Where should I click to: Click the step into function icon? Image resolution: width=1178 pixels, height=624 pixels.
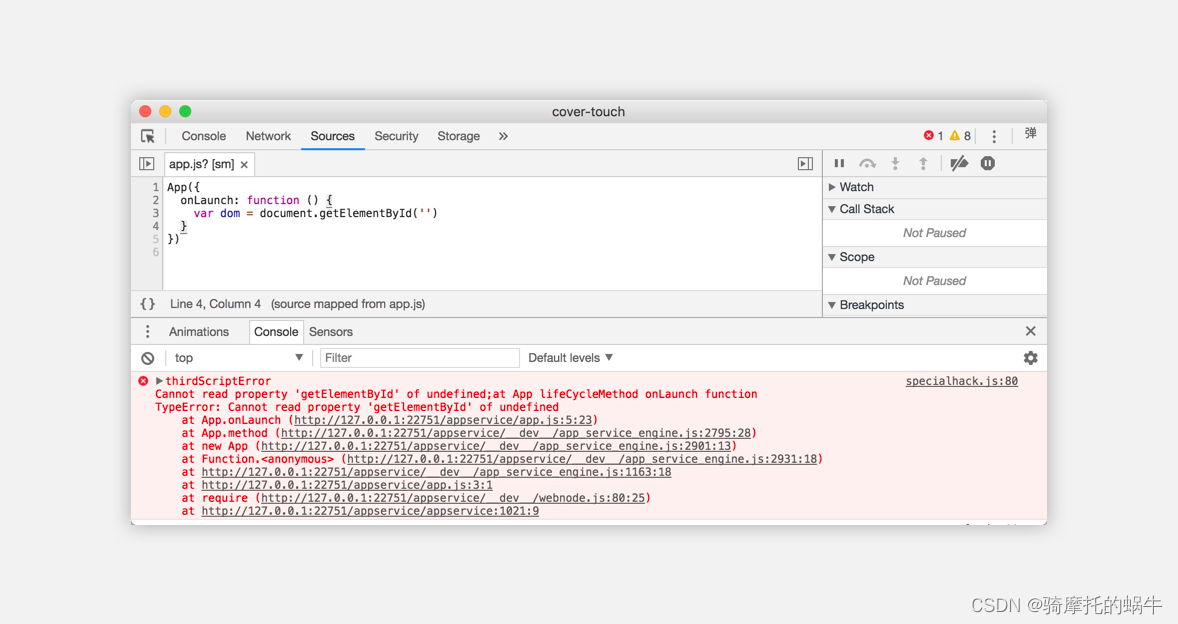pyautogui.click(x=895, y=163)
